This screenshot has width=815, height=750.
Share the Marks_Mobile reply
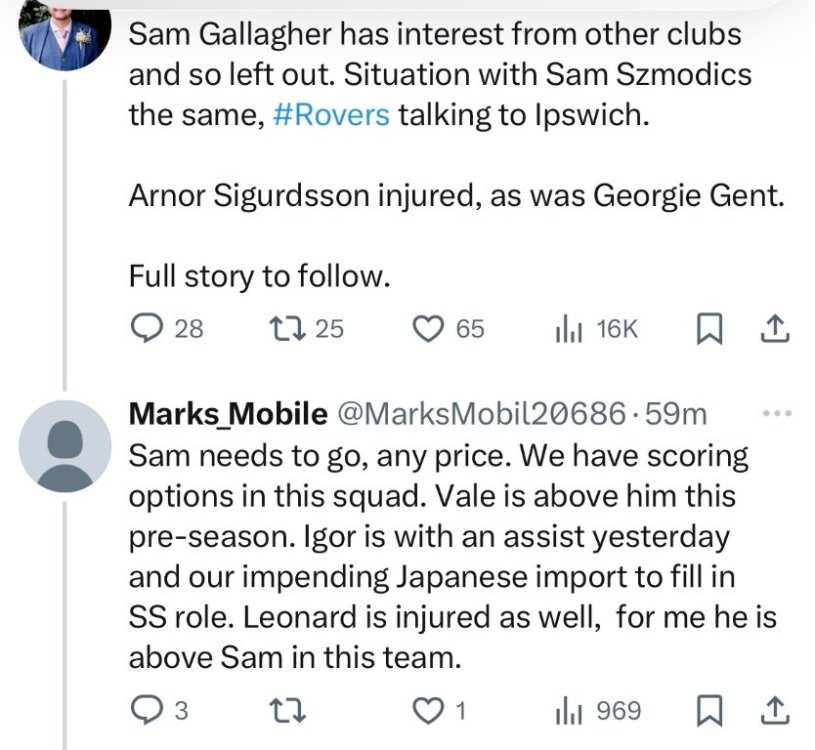pyautogui.click(x=775, y=711)
